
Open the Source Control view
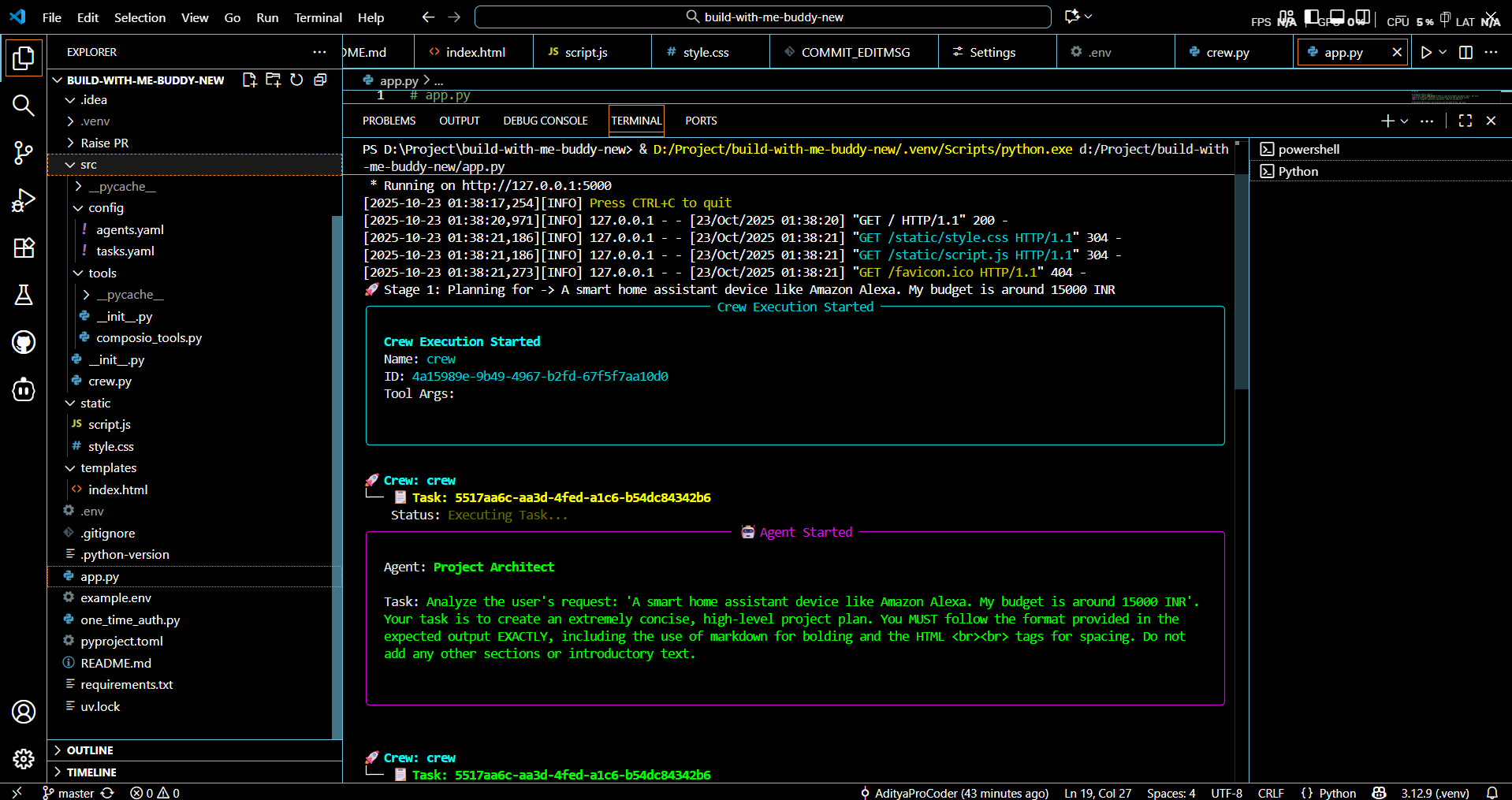tap(24, 153)
